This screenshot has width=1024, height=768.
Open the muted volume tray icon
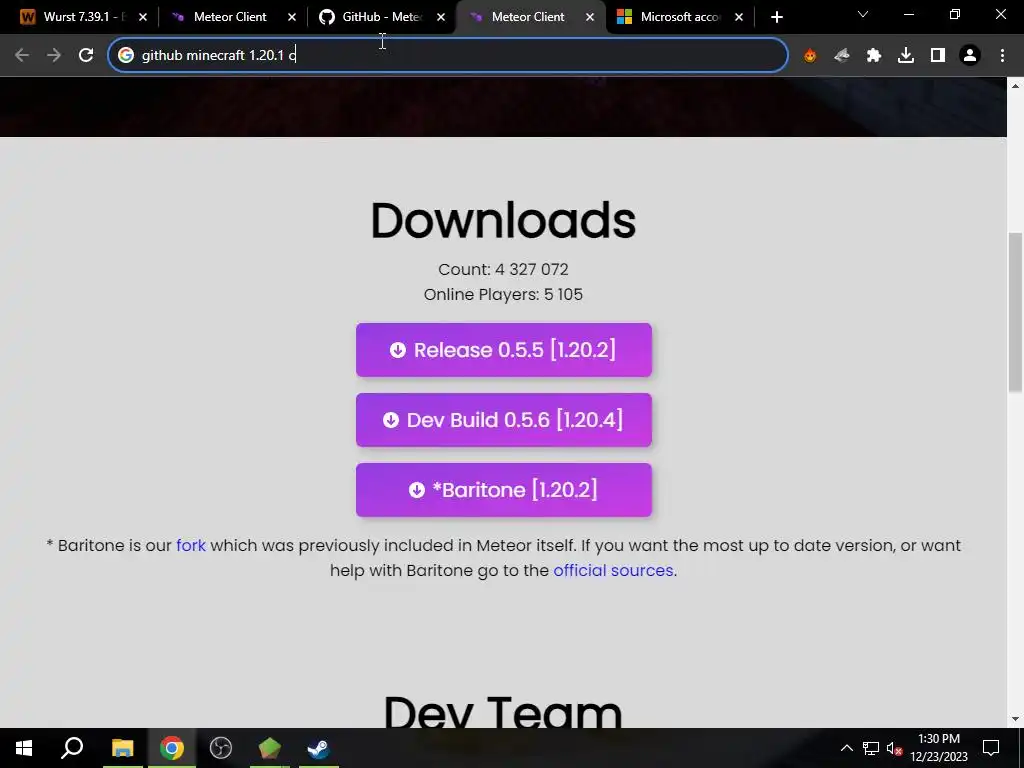click(x=894, y=748)
